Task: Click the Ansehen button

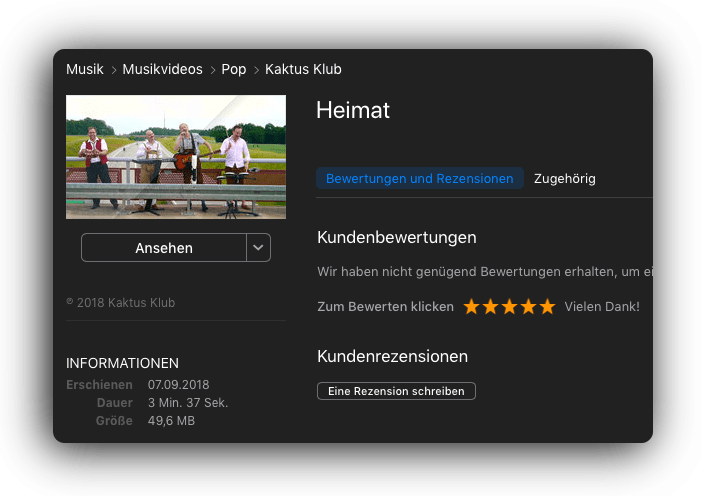Action: coord(164,248)
